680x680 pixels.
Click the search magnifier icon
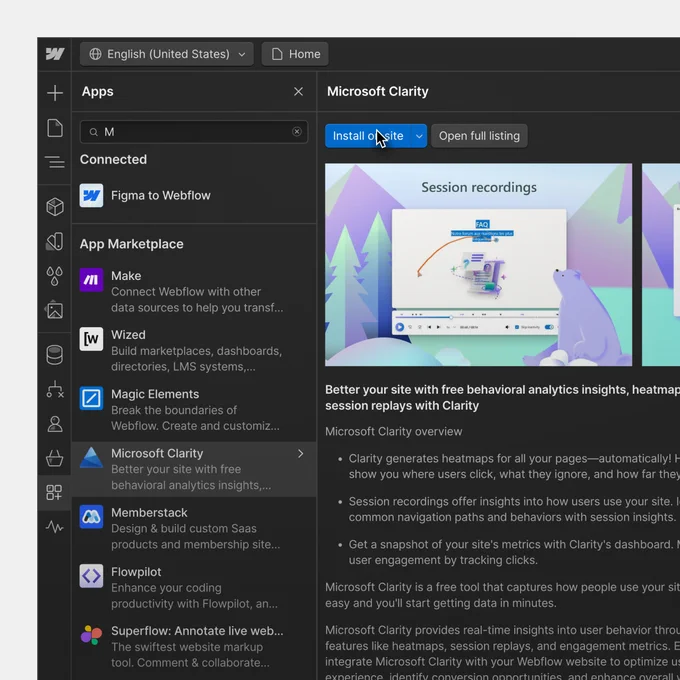coord(93,132)
